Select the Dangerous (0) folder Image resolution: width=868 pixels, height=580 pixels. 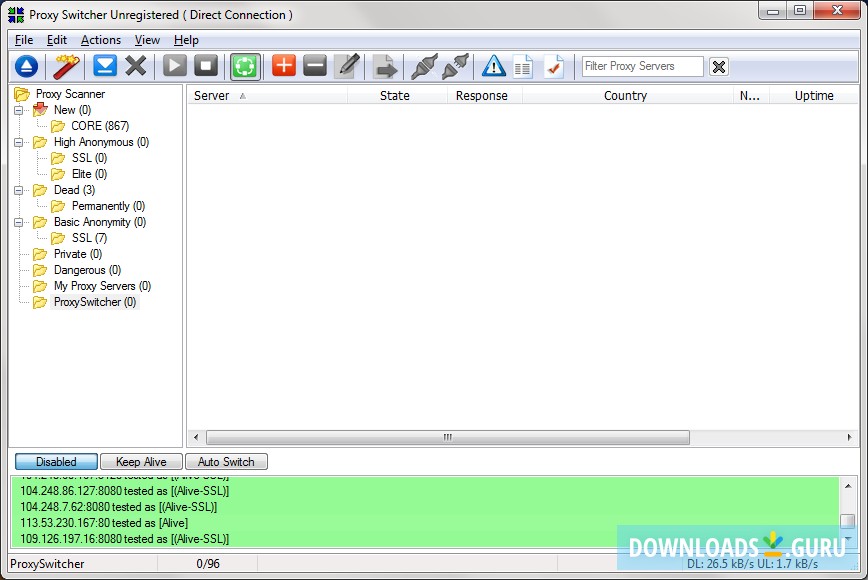click(x=87, y=271)
